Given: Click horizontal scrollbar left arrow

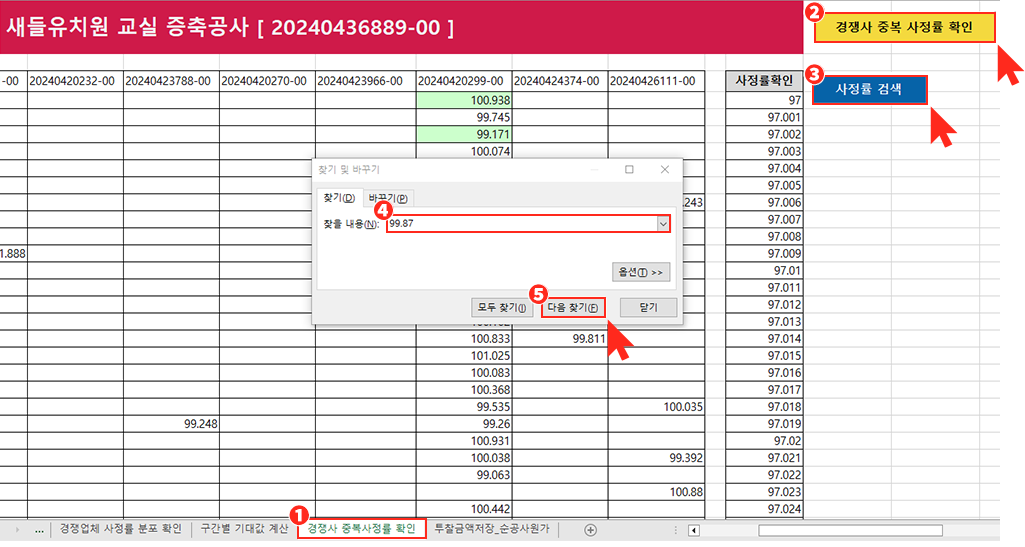Looking at the screenshot, I should pos(694,530).
